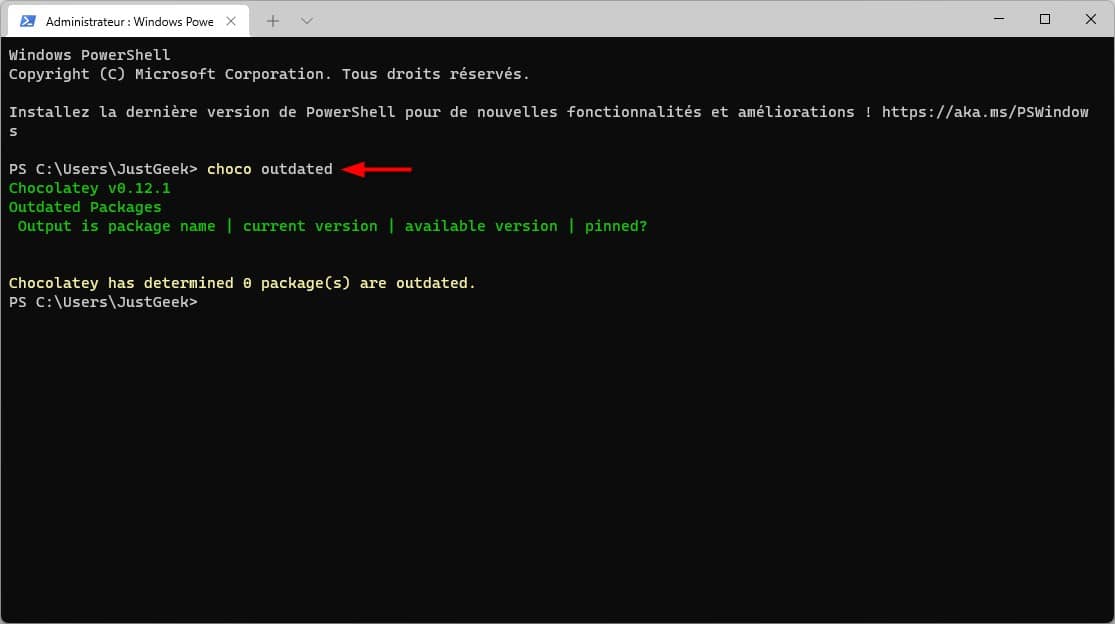Minimize the Windows Terminal window
Viewport: 1115px width, 624px height.
[999, 19]
